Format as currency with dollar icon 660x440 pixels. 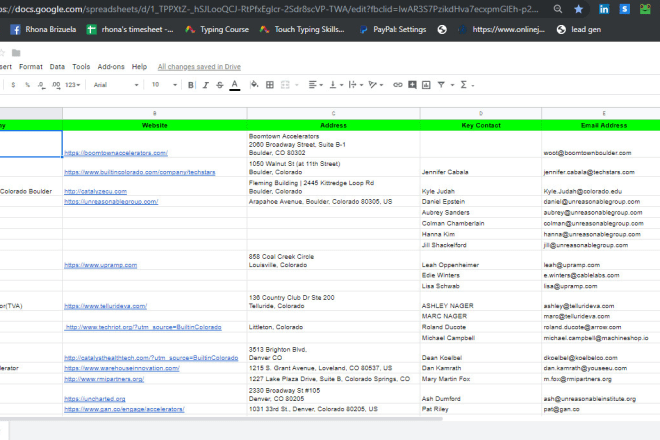click(x=13, y=85)
